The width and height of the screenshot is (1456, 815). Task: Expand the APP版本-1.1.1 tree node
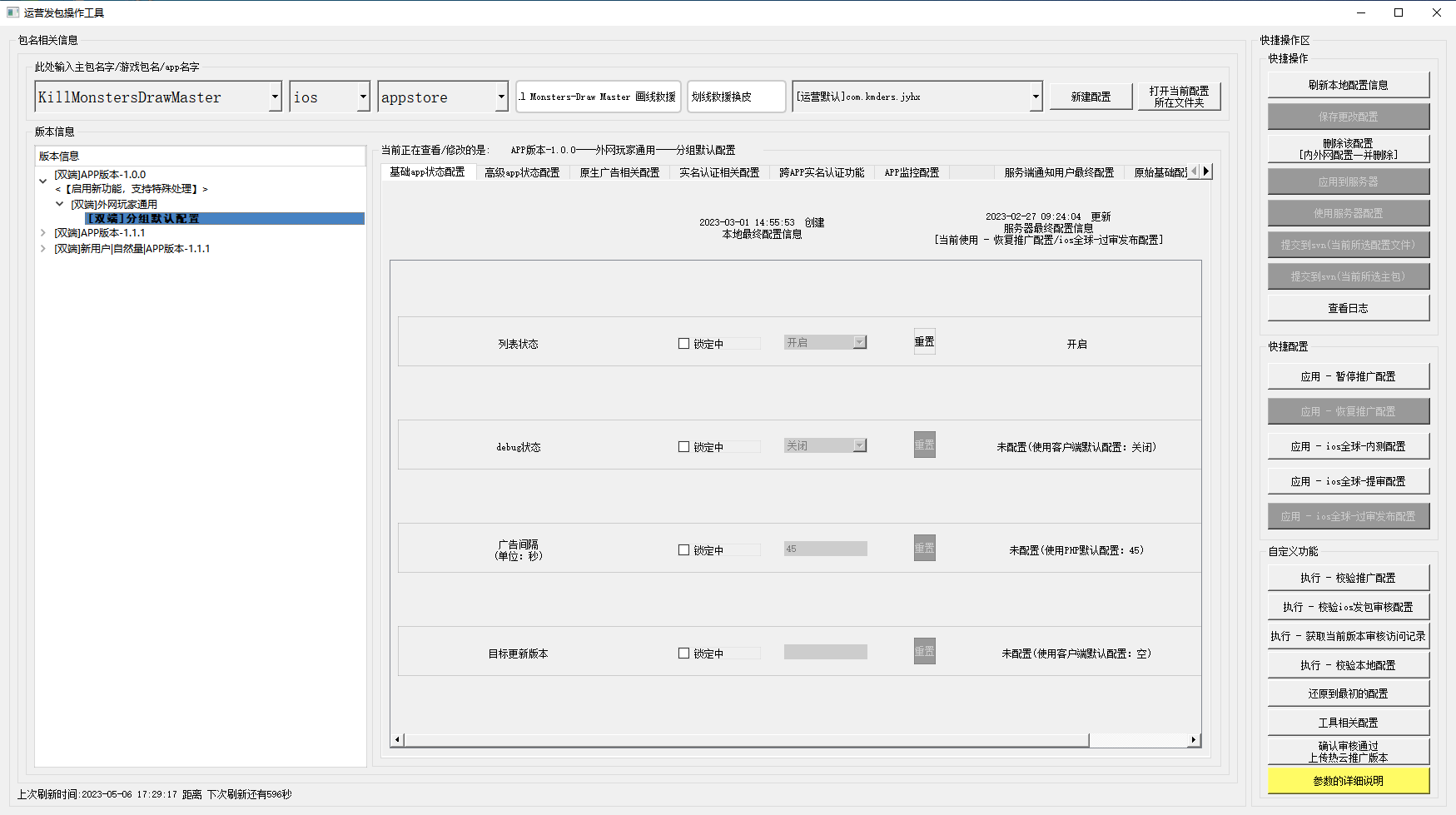(43, 233)
